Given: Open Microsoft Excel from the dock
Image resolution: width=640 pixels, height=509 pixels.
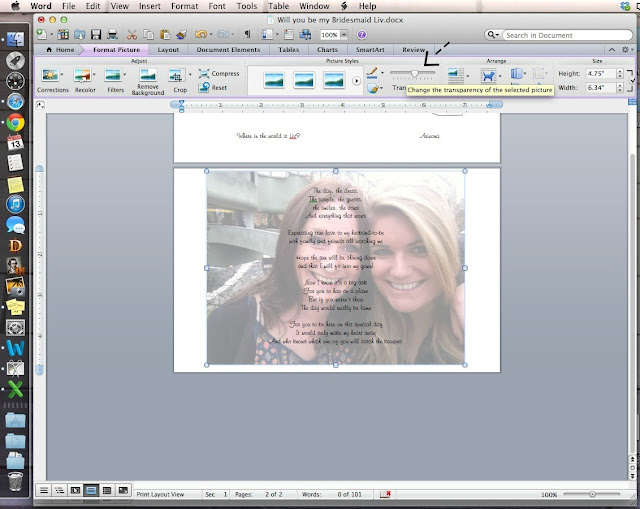Looking at the screenshot, I should pos(15,389).
